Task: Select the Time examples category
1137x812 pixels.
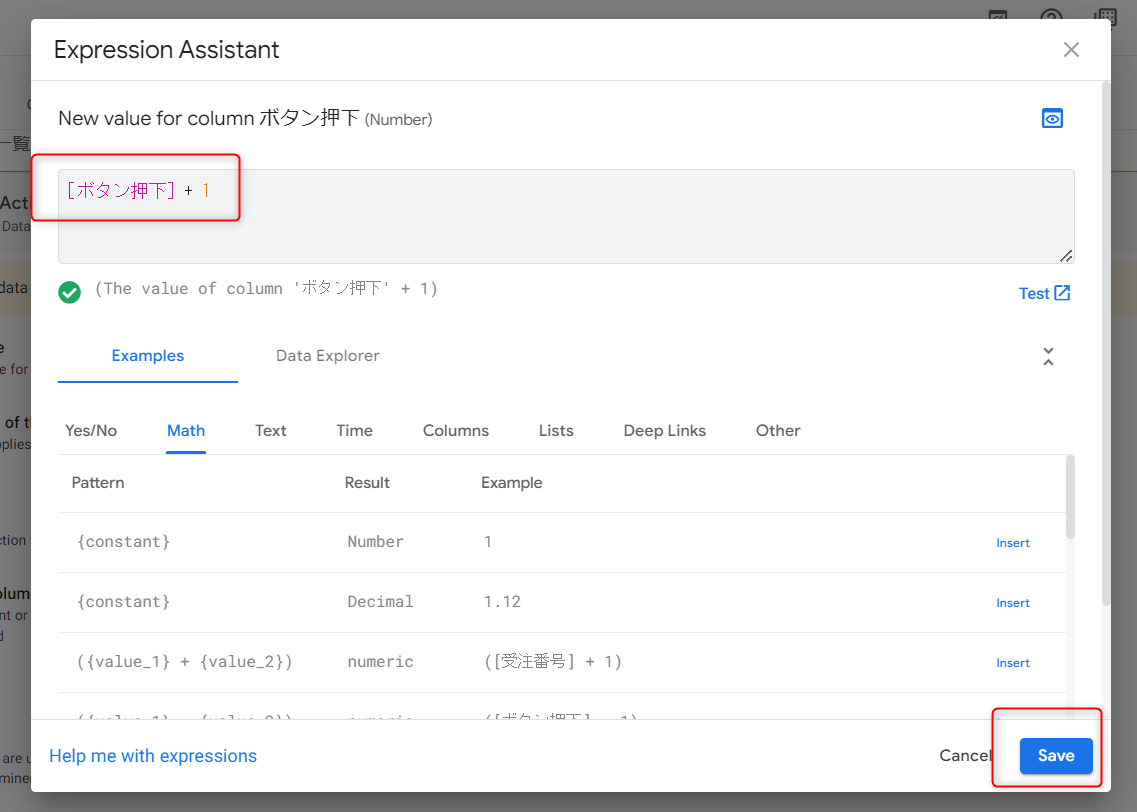Action: [x=354, y=431]
